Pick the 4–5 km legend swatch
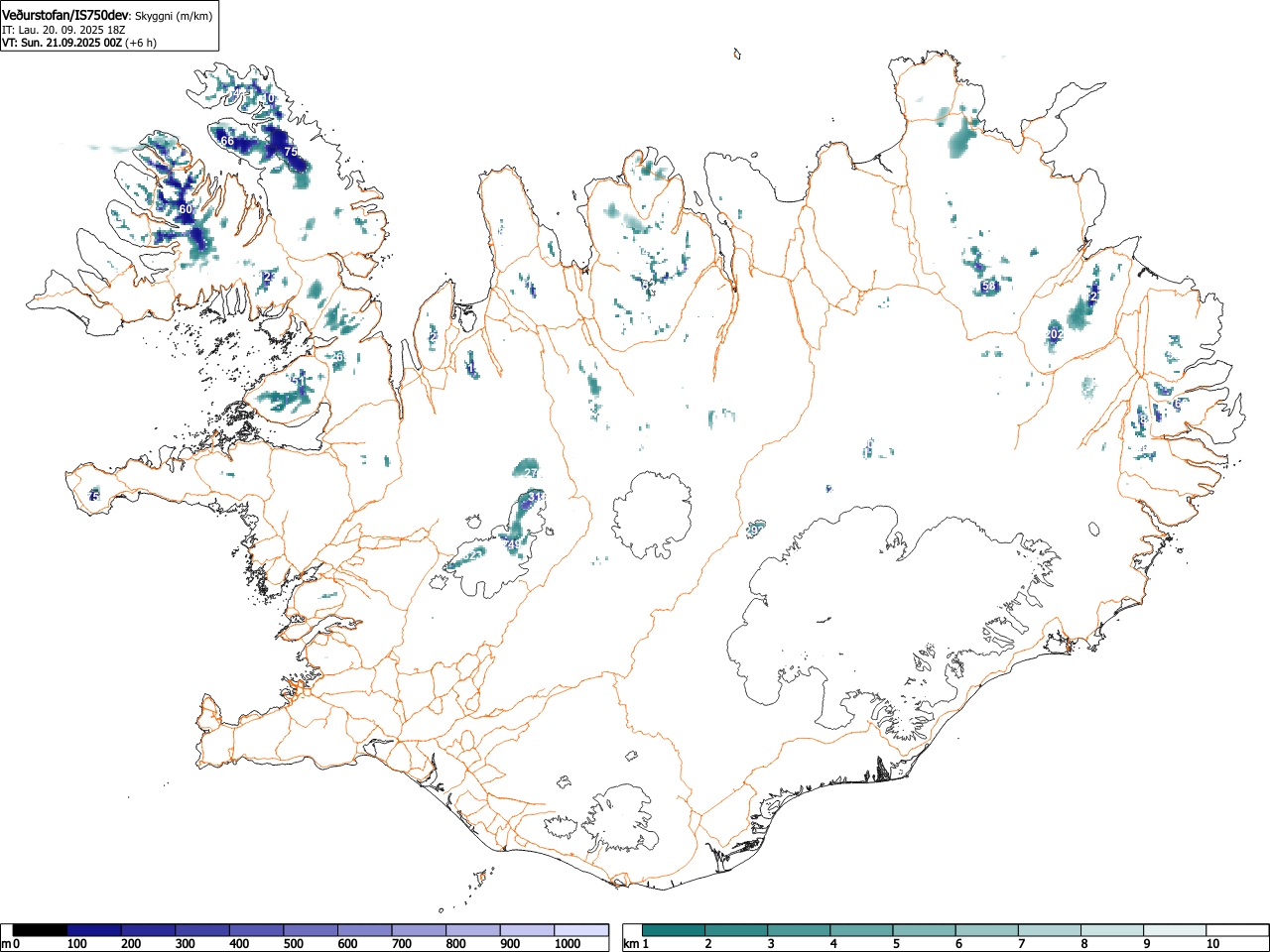The height and width of the screenshot is (952, 1270). (862, 930)
